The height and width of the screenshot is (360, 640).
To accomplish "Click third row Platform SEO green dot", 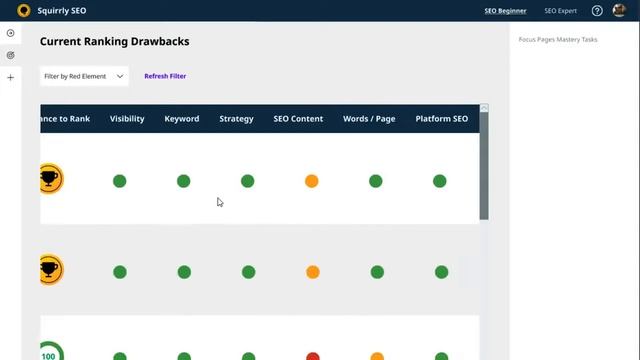I will (442, 356).
